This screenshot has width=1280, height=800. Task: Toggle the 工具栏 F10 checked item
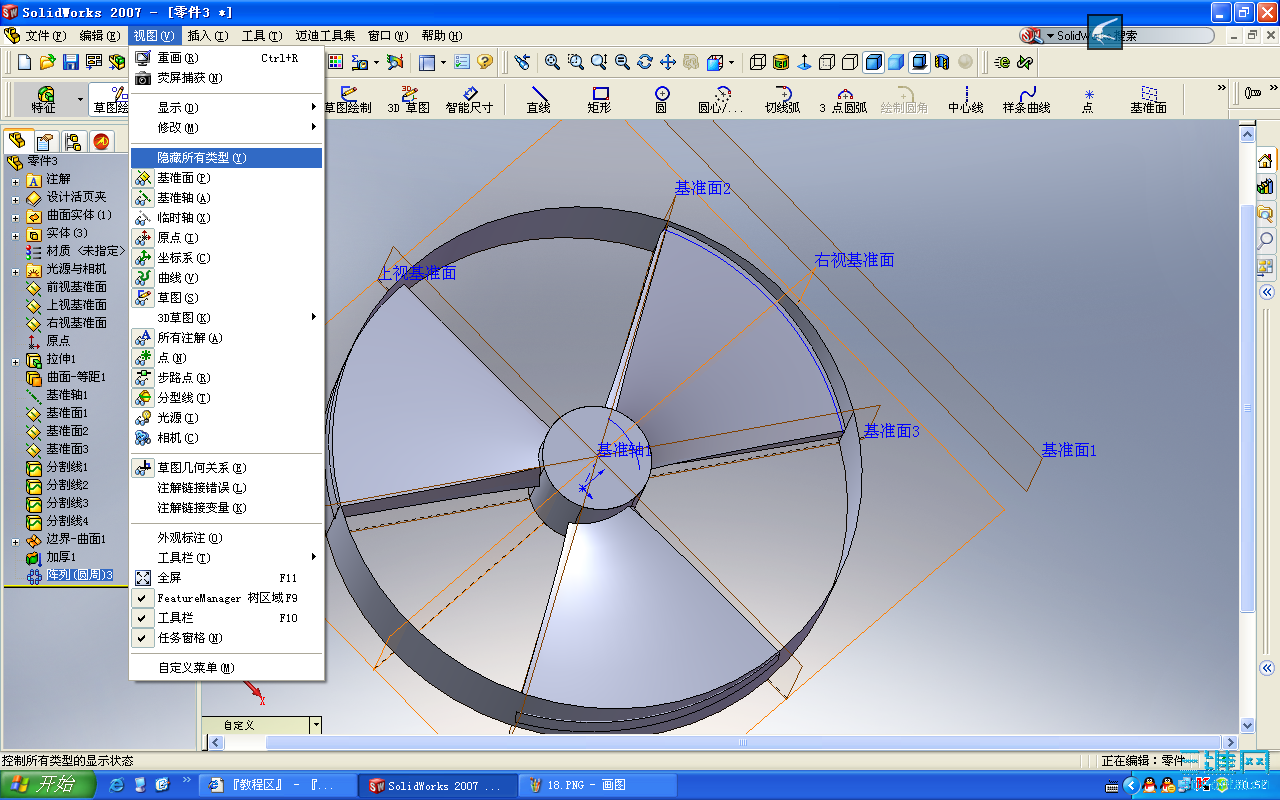(226, 618)
